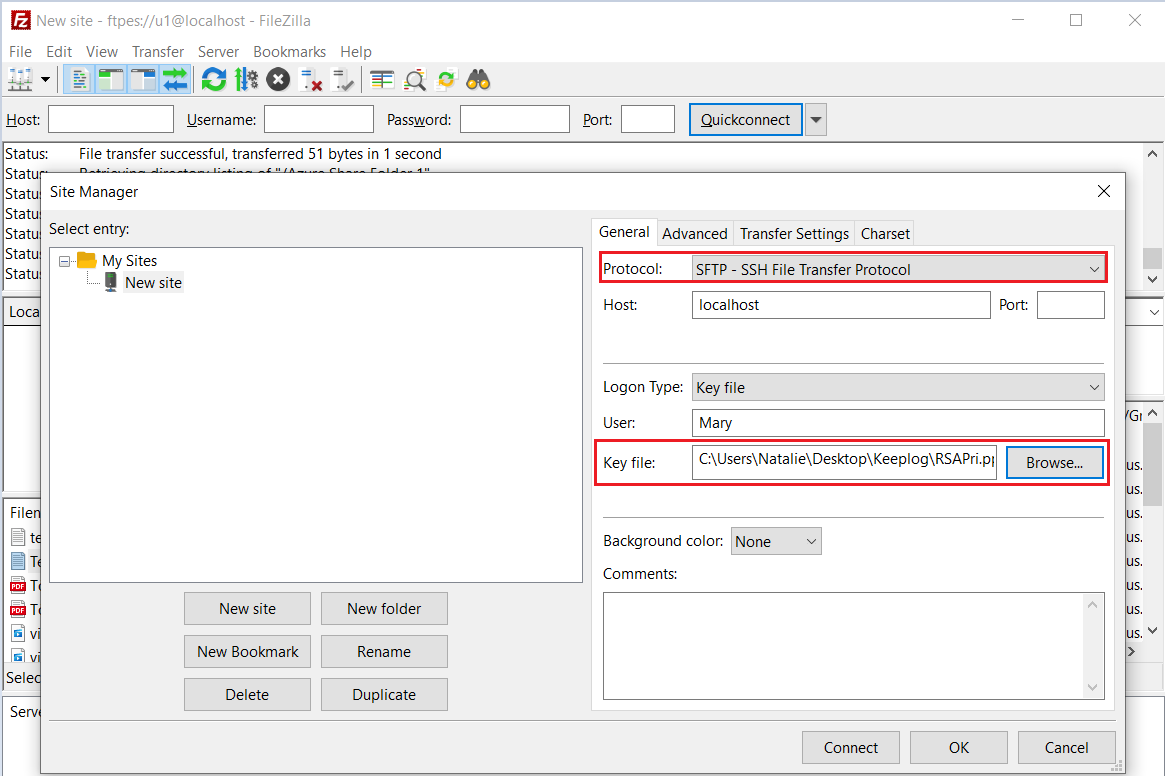Edit the User field containing Mary
The image size is (1165, 776).
[898, 423]
